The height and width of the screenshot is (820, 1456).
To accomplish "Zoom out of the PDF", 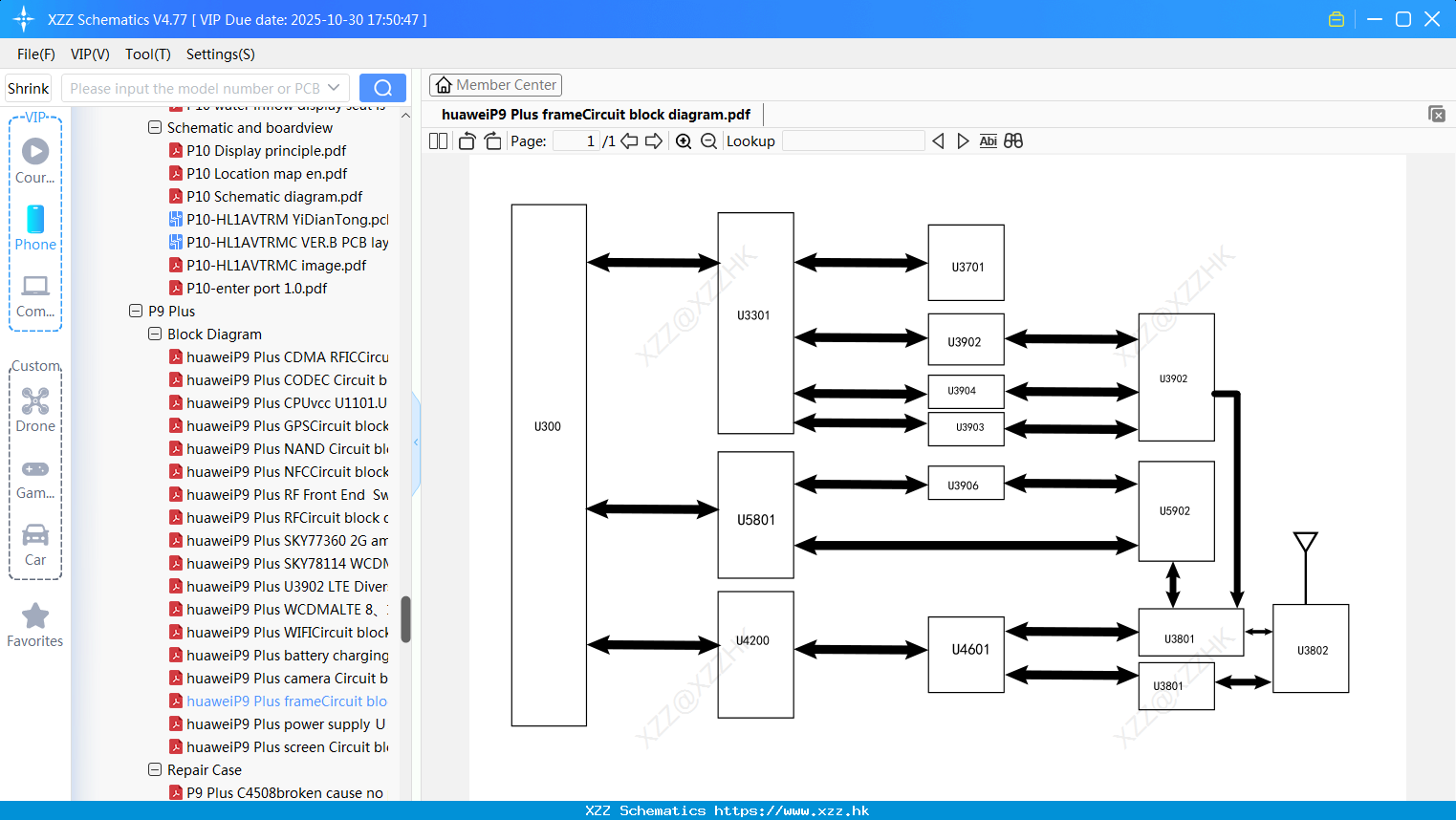I will (708, 141).
